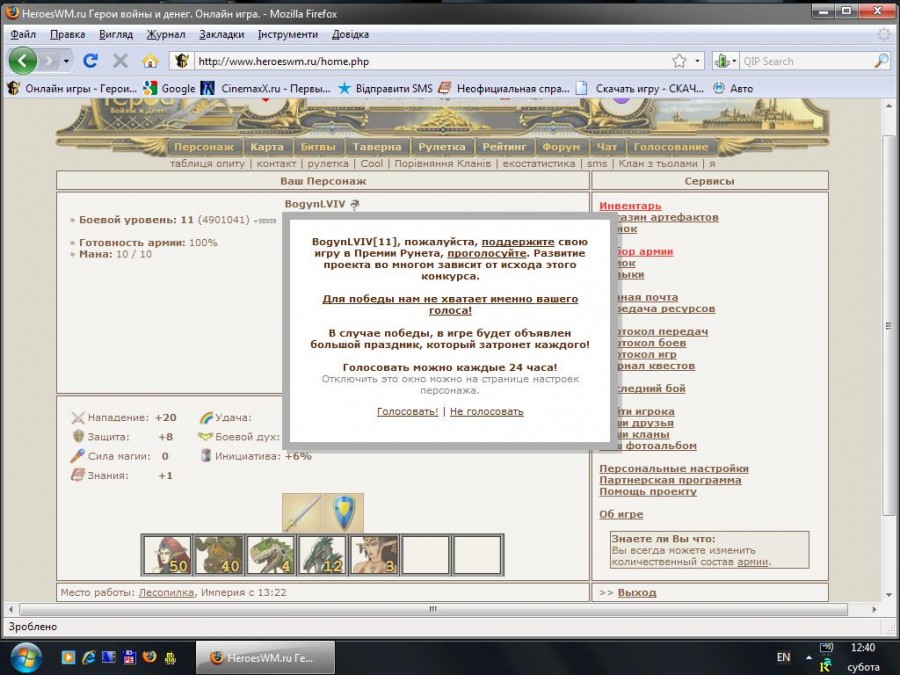Screen dimensions: 900x675
Task: Open the CinemaxX.ru bookmark
Action: [x=266, y=88]
